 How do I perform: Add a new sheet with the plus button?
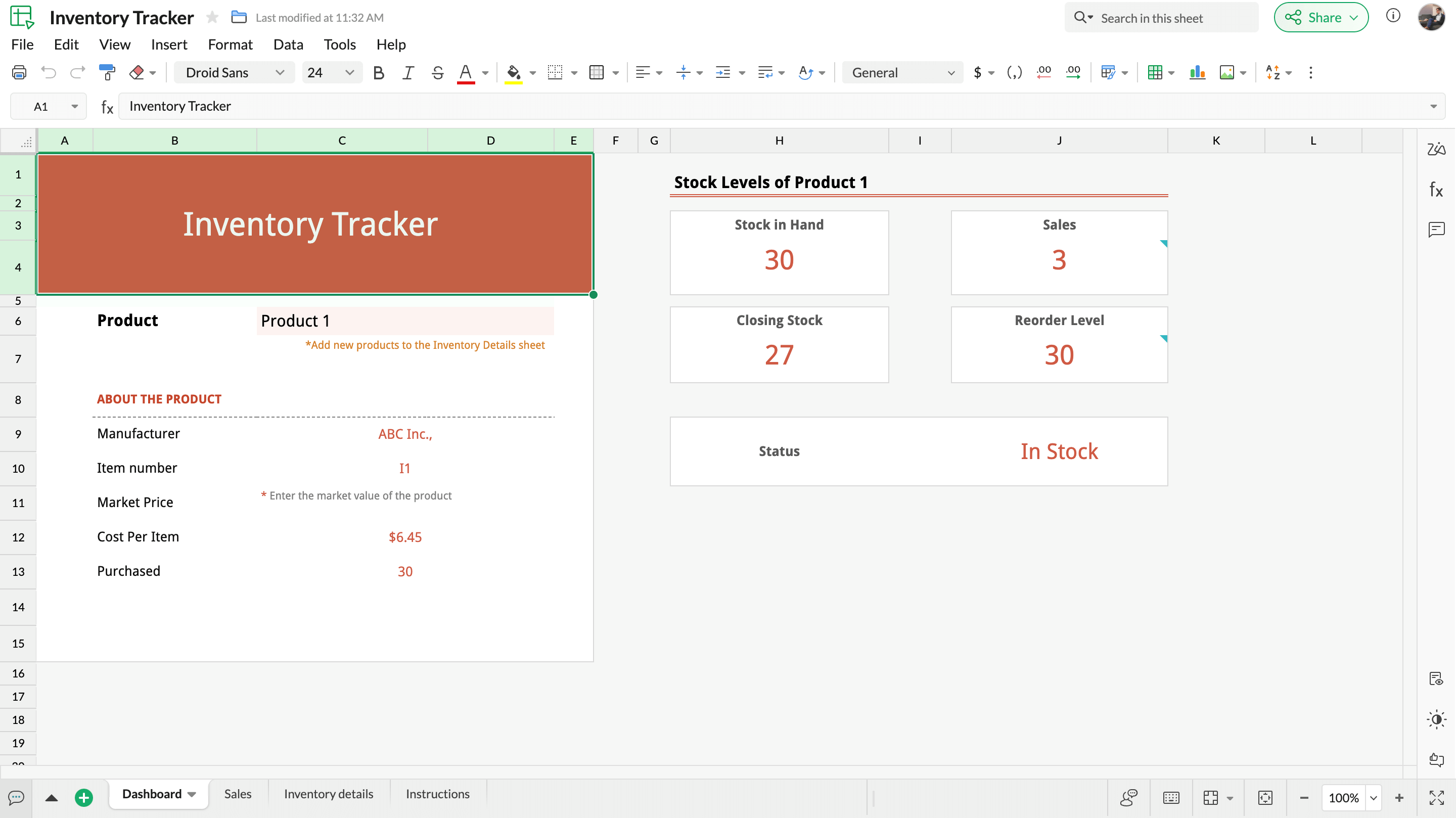pyautogui.click(x=83, y=797)
